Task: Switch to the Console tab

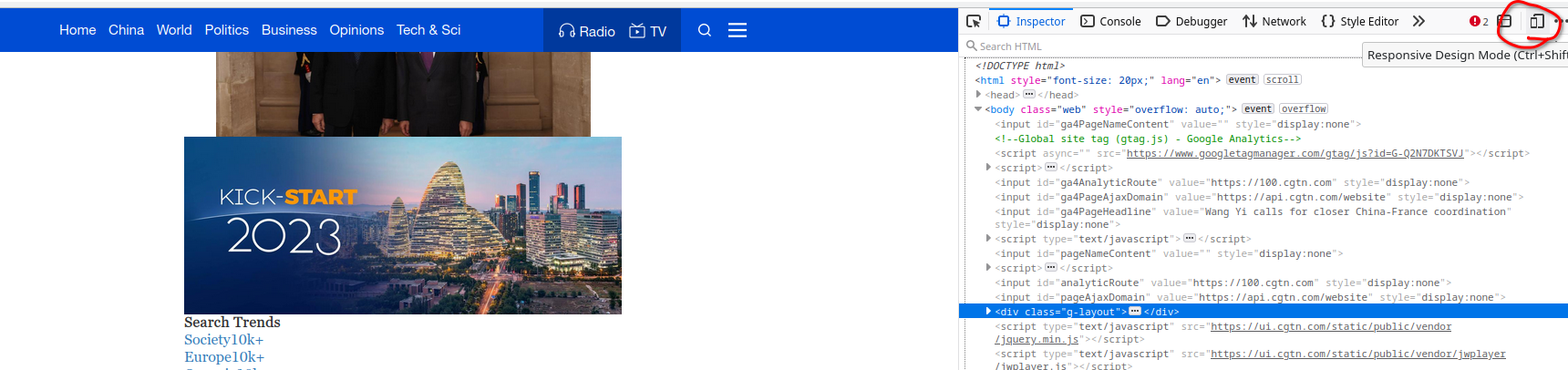Action: (x=1110, y=21)
